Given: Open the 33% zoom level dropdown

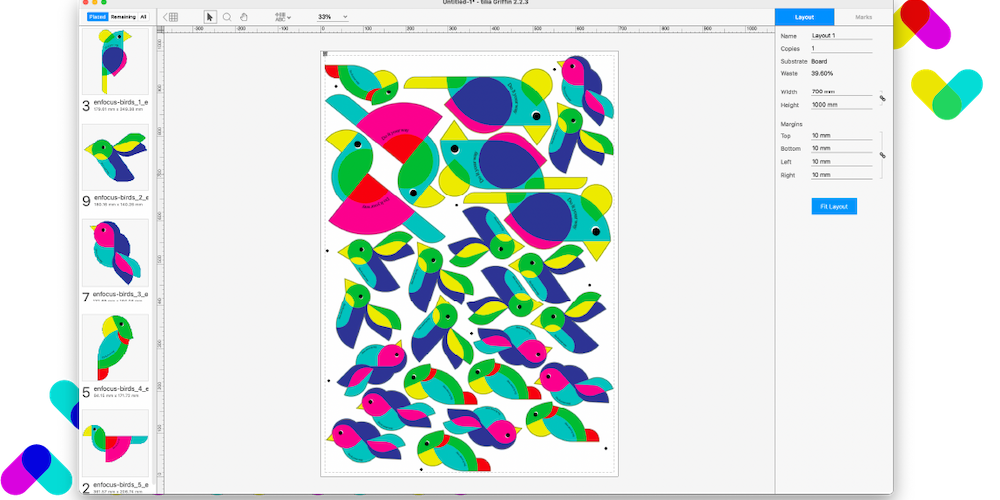Looking at the screenshot, I should click(333, 17).
